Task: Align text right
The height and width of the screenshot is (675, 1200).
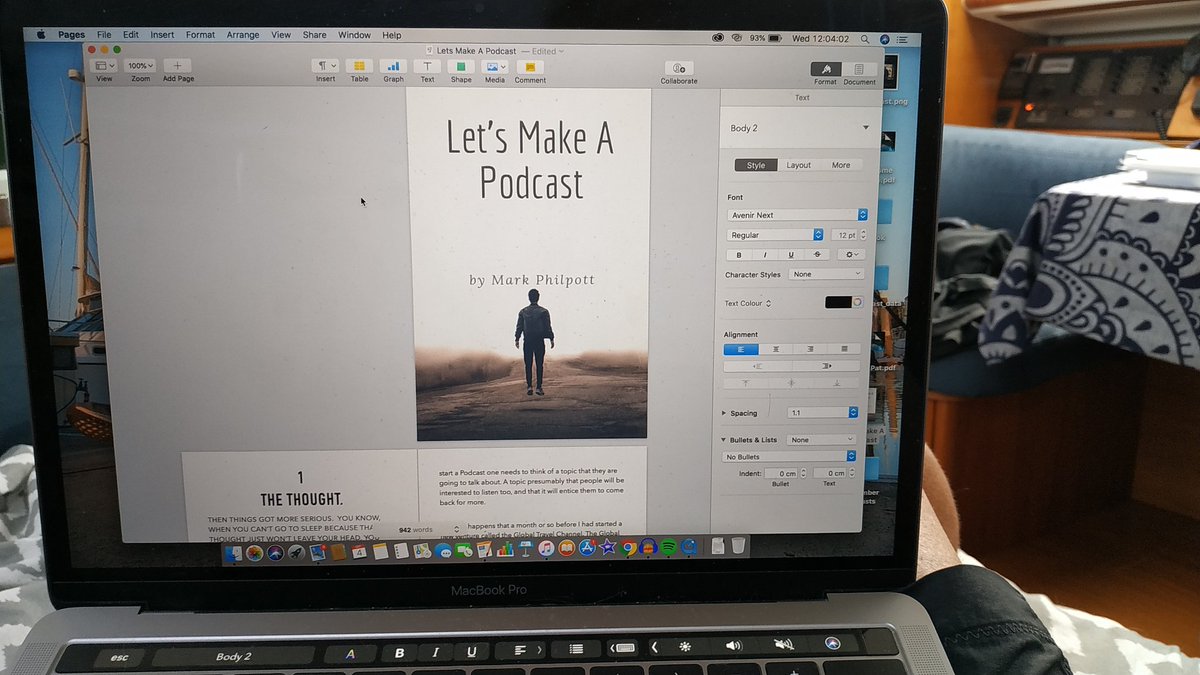Action: pos(810,349)
